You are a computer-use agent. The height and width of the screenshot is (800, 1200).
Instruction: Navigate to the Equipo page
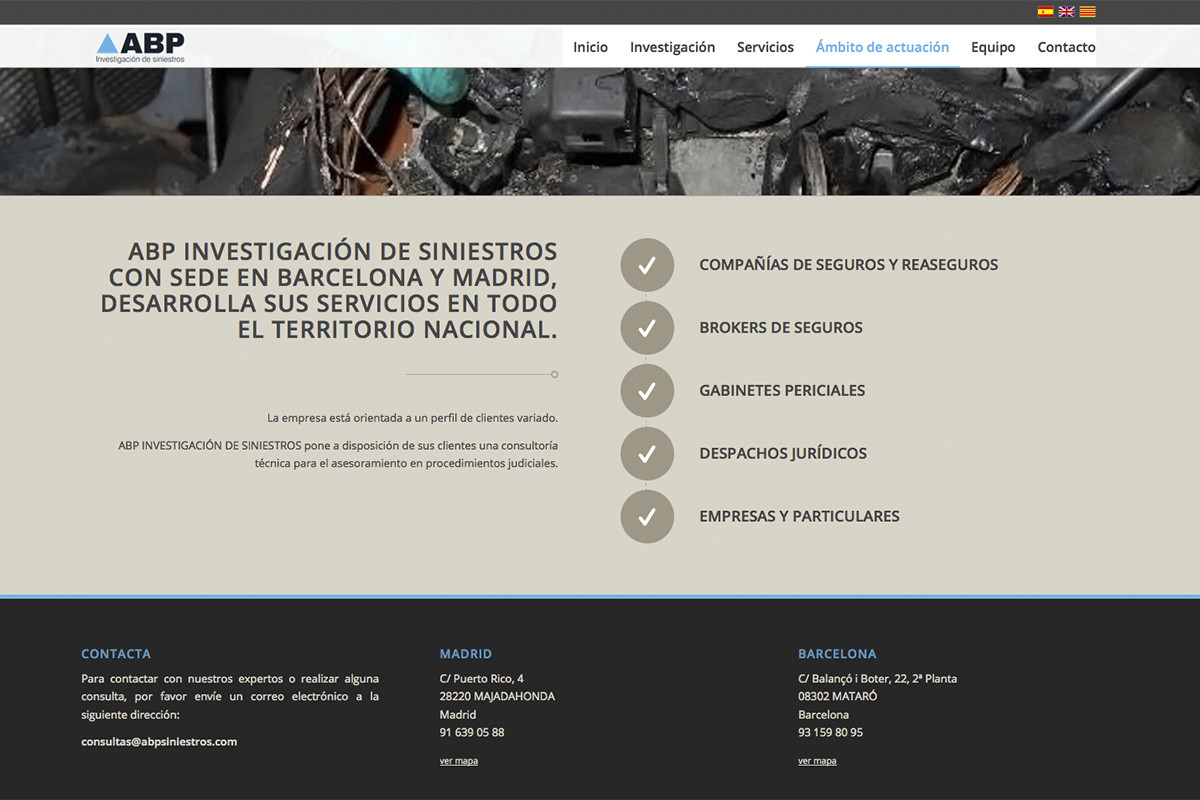[993, 47]
